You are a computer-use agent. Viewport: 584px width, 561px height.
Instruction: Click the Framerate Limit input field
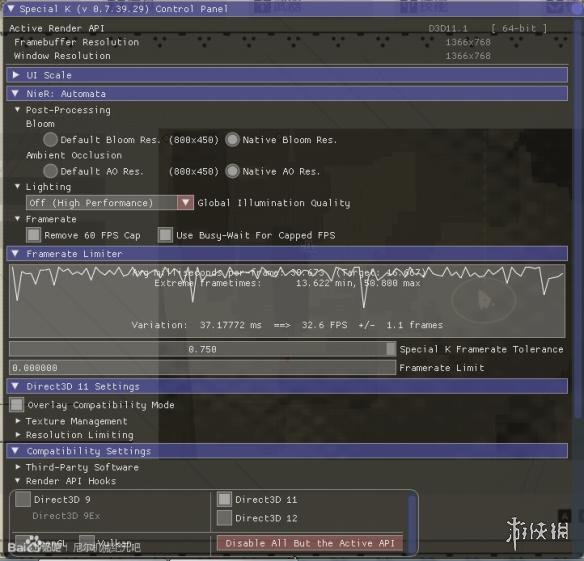click(202, 368)
